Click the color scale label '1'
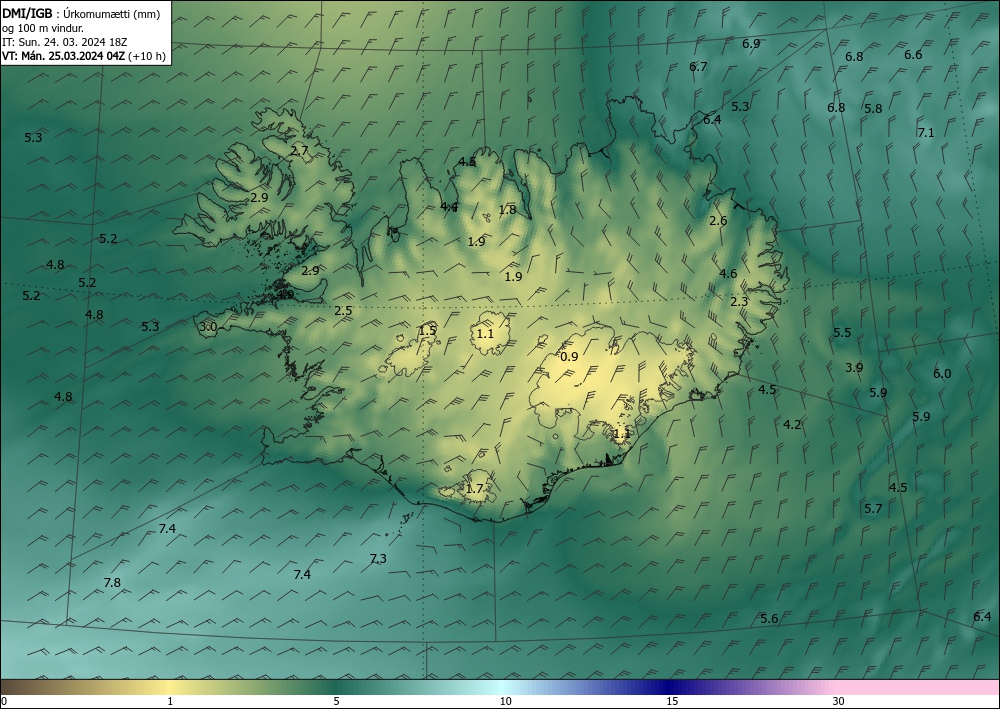This screenshot has height=709, width=1000. point(170,701)
